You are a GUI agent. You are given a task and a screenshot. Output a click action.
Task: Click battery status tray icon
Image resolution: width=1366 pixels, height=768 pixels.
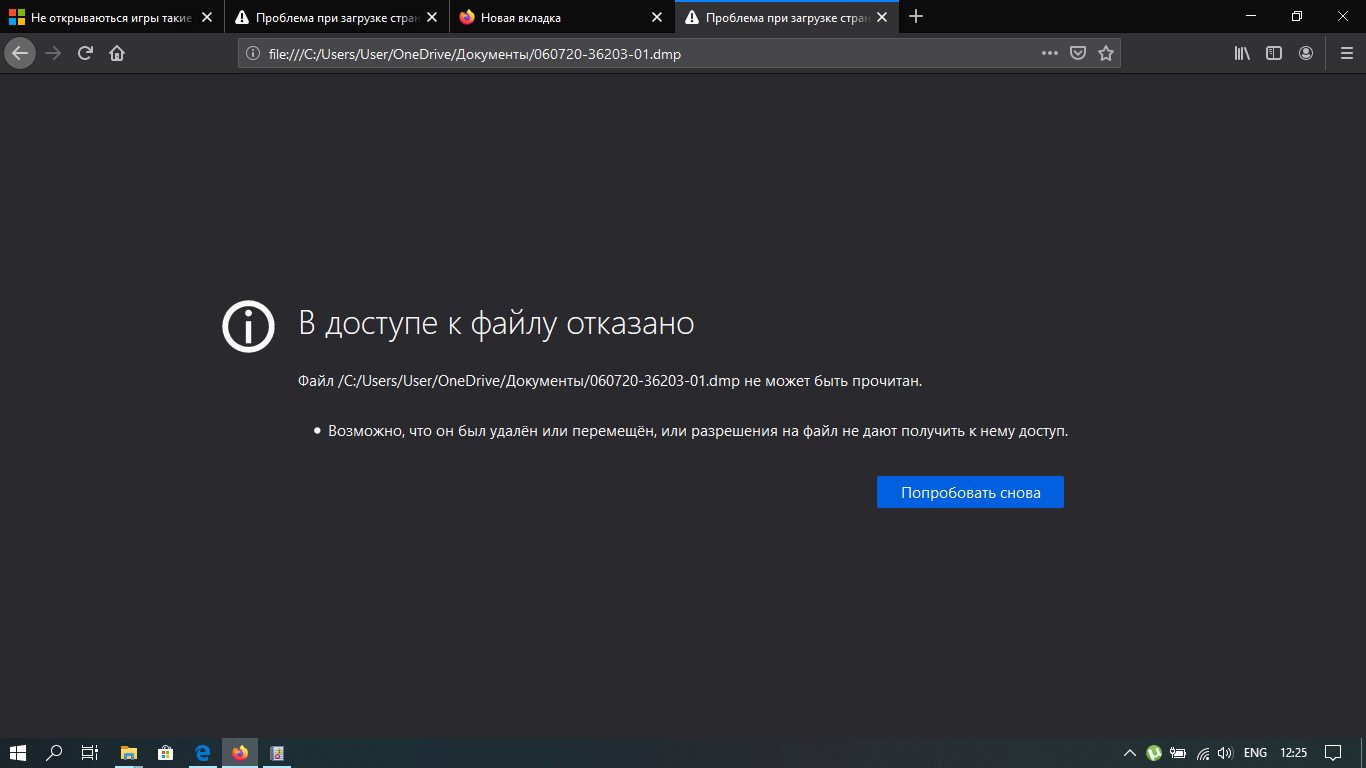click(1179, 753)
